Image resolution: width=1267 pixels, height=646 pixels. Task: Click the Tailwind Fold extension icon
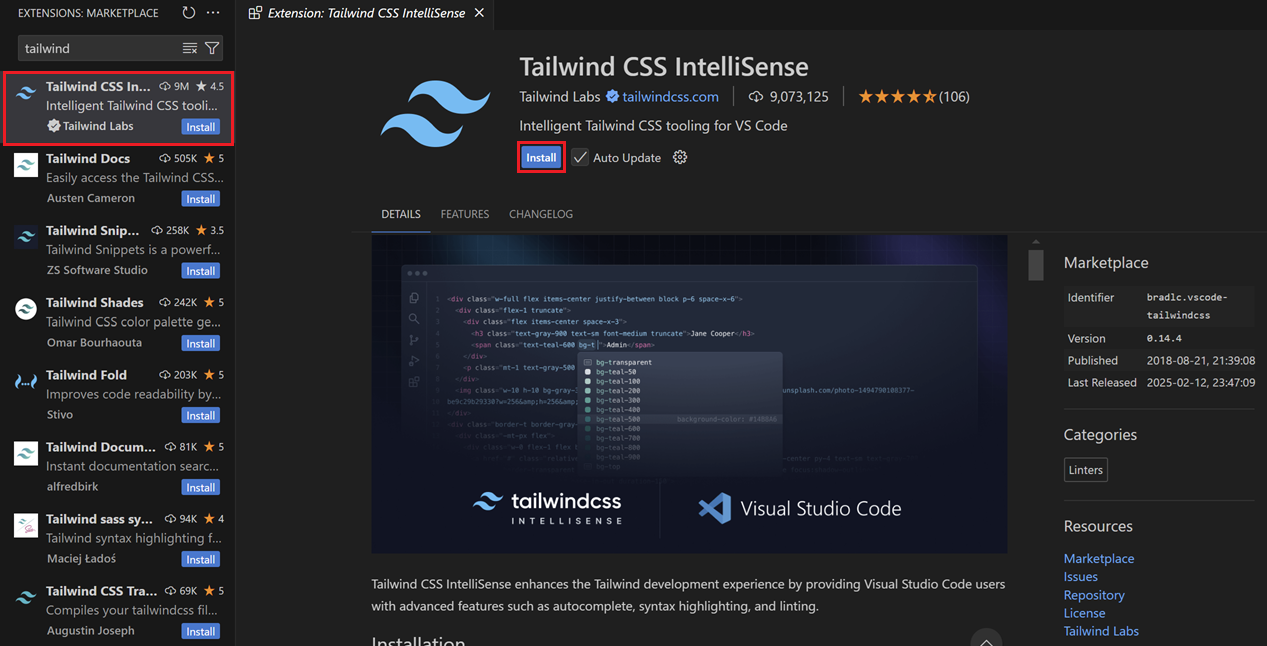26,381
